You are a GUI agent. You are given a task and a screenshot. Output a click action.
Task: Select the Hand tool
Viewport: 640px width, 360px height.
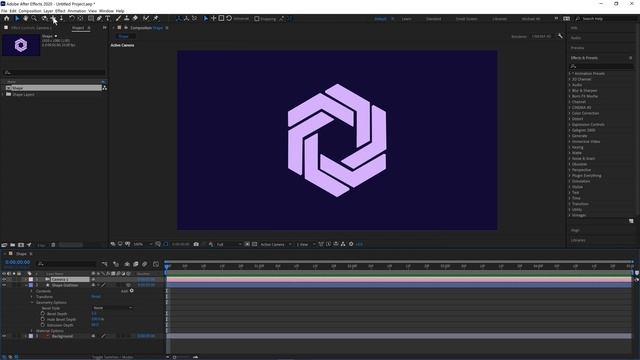click(25, 18)
